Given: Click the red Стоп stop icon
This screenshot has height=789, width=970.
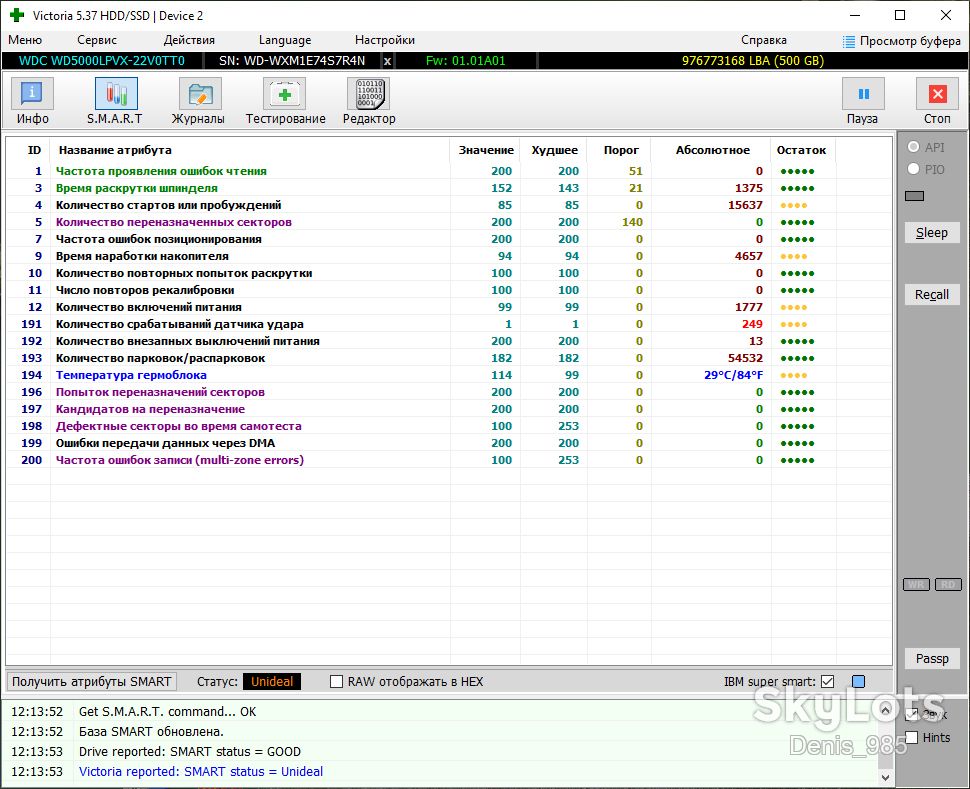Looking at the screenshot, I should (937, 94).
